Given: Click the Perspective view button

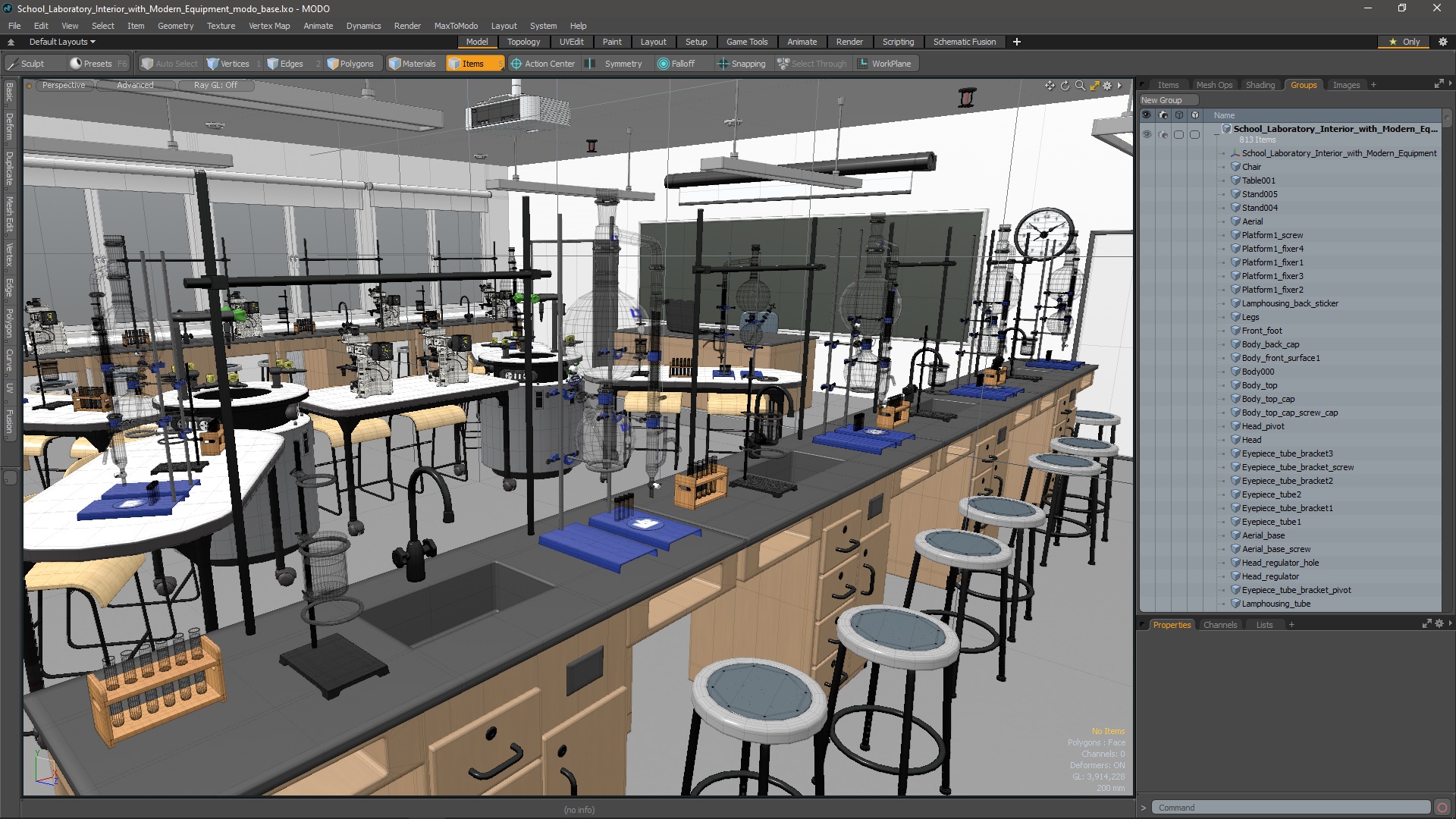Looking at the screenshot, I should pos(64,85).
